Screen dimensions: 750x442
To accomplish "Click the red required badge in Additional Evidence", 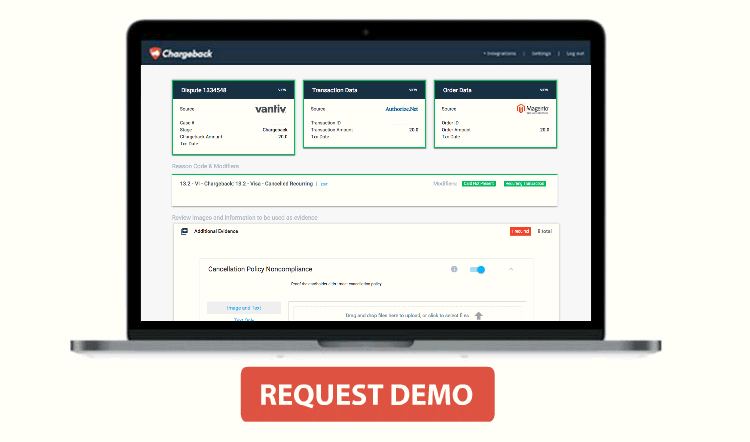I will (520, 231).
